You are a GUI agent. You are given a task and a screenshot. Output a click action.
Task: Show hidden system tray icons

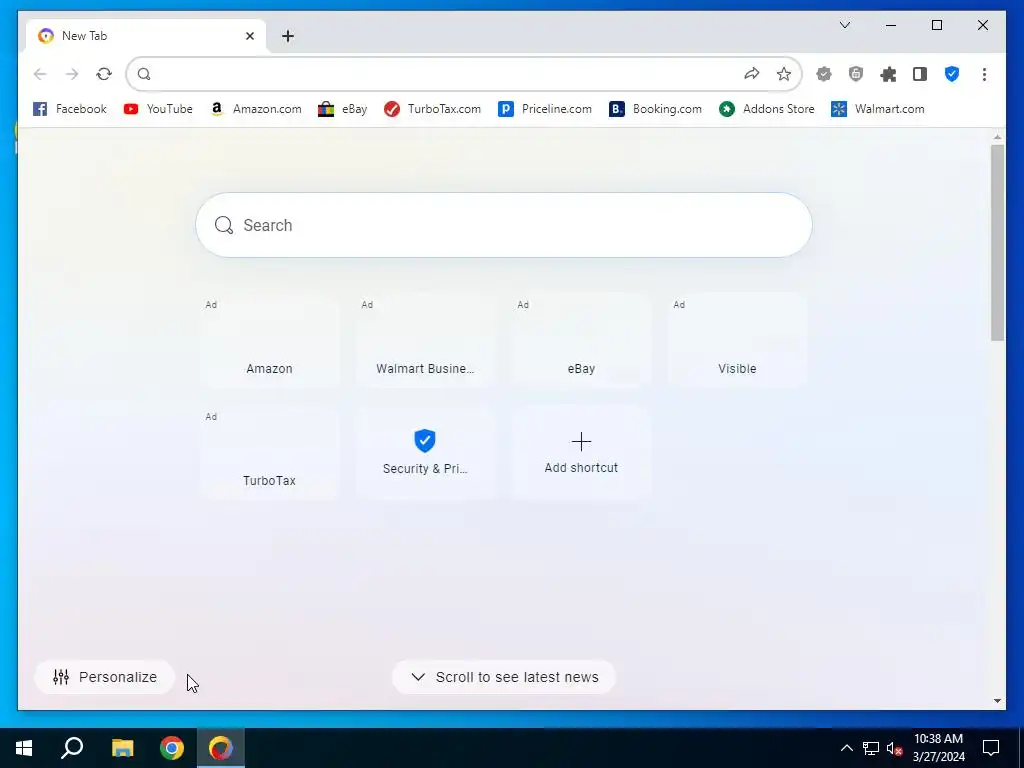pyautogui.click(x=846, y=748)
